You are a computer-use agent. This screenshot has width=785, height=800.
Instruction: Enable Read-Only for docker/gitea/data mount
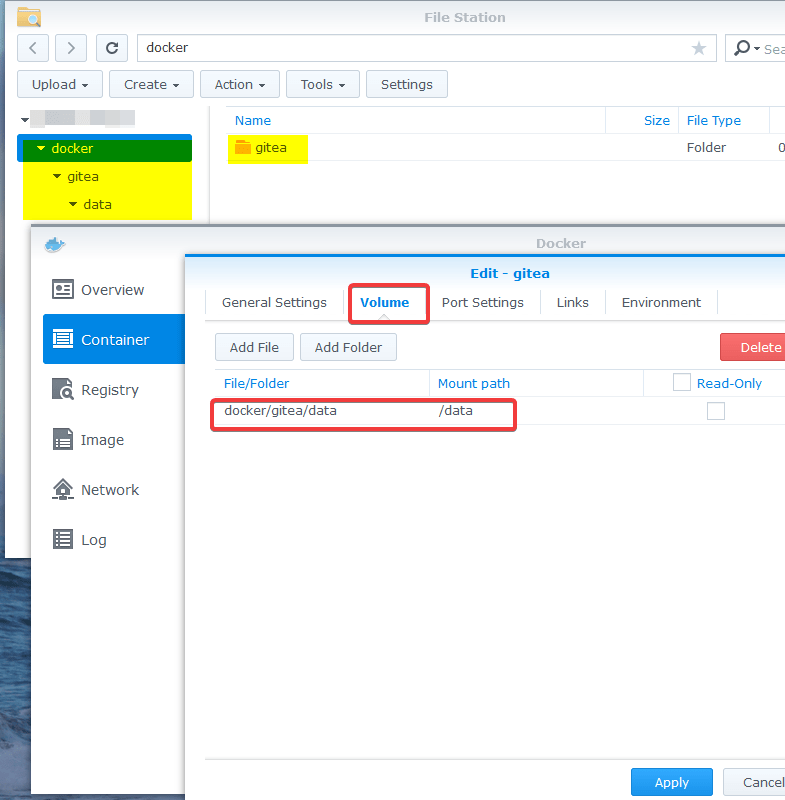[716, 411]
